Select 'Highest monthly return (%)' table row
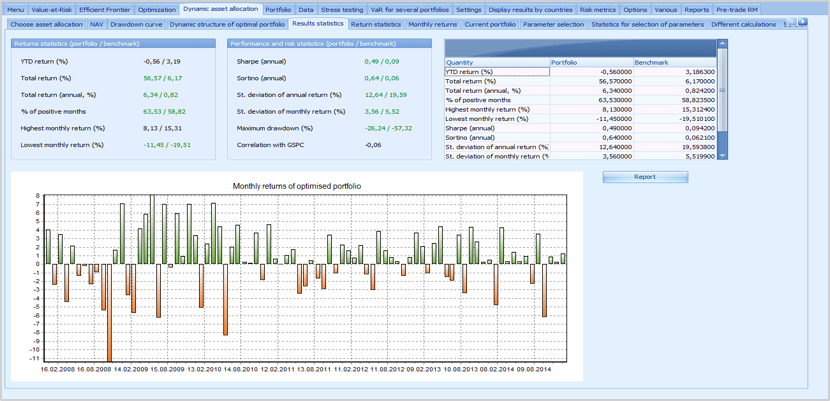Image resolution: width=830 pixels, height=401 pixels. point(581,110)
